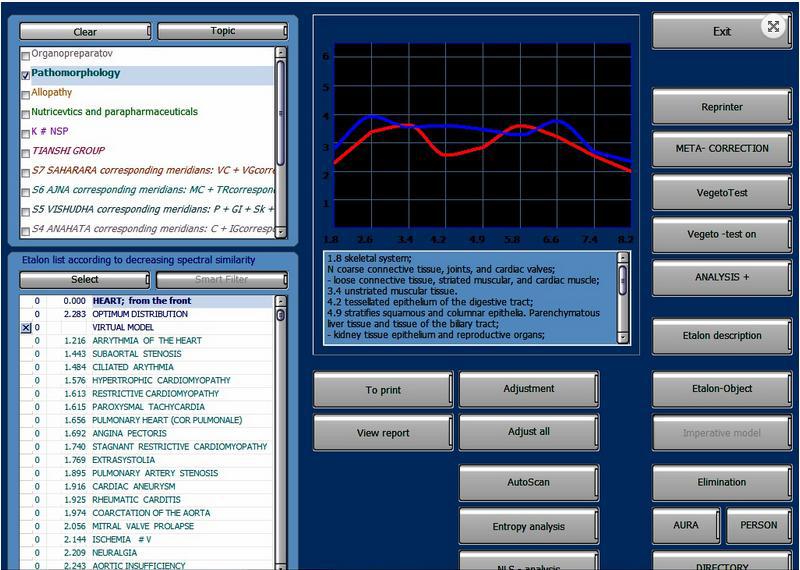
Task: Uncheck the VIRTUAL MODEL row checkbox
Action: point(26,328)
